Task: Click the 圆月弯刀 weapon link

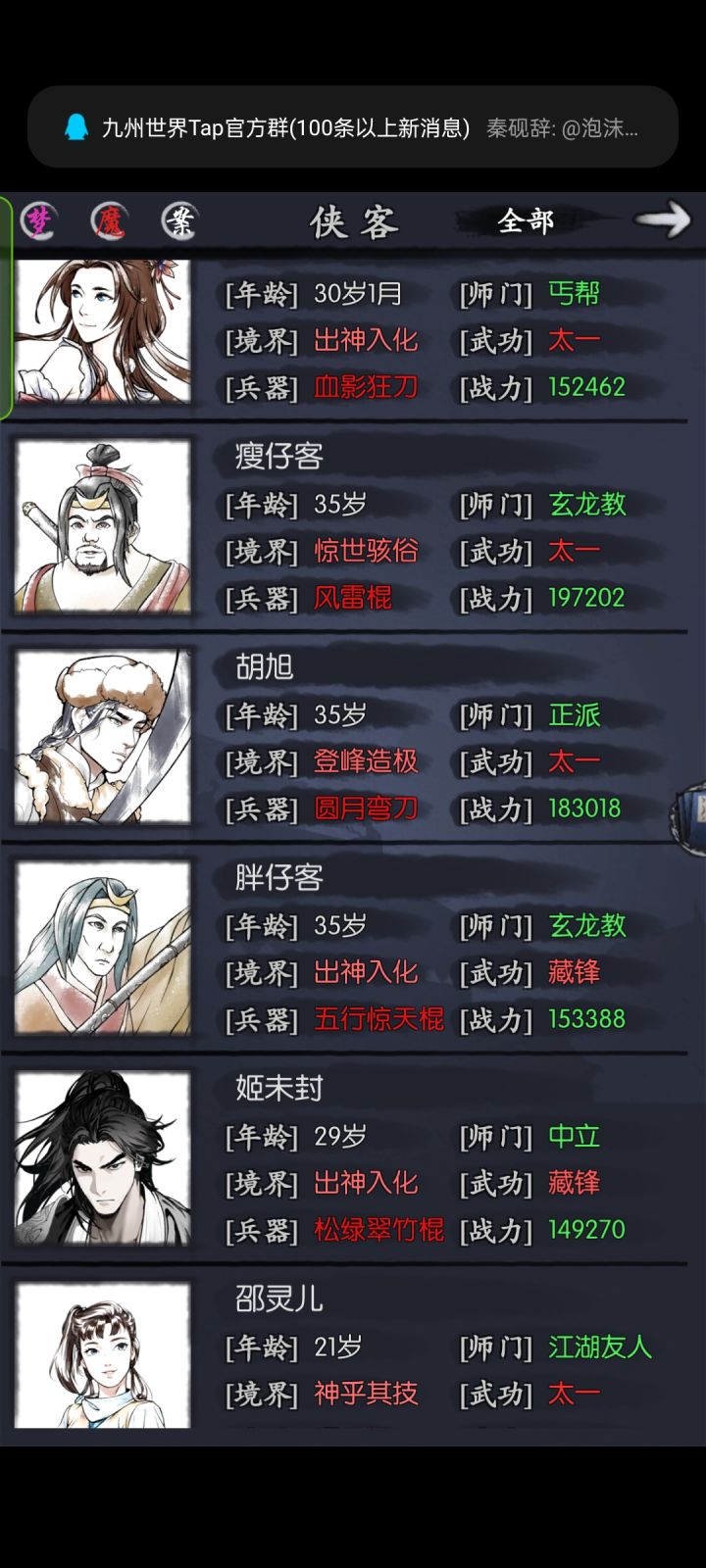Action: click(x=366, y=808)
